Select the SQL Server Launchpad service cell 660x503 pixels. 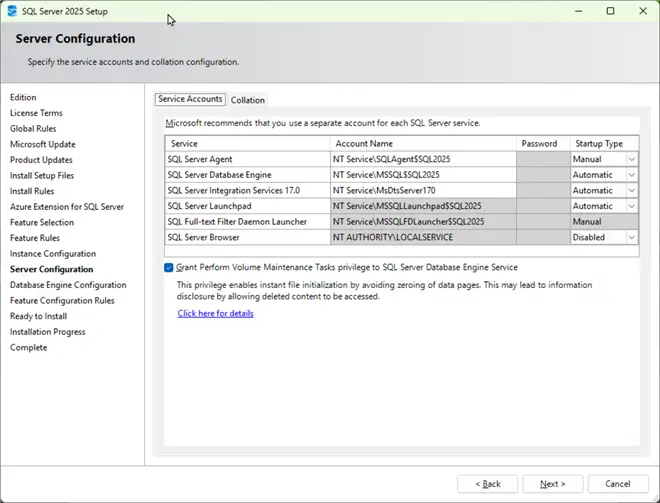click(248, 206)
